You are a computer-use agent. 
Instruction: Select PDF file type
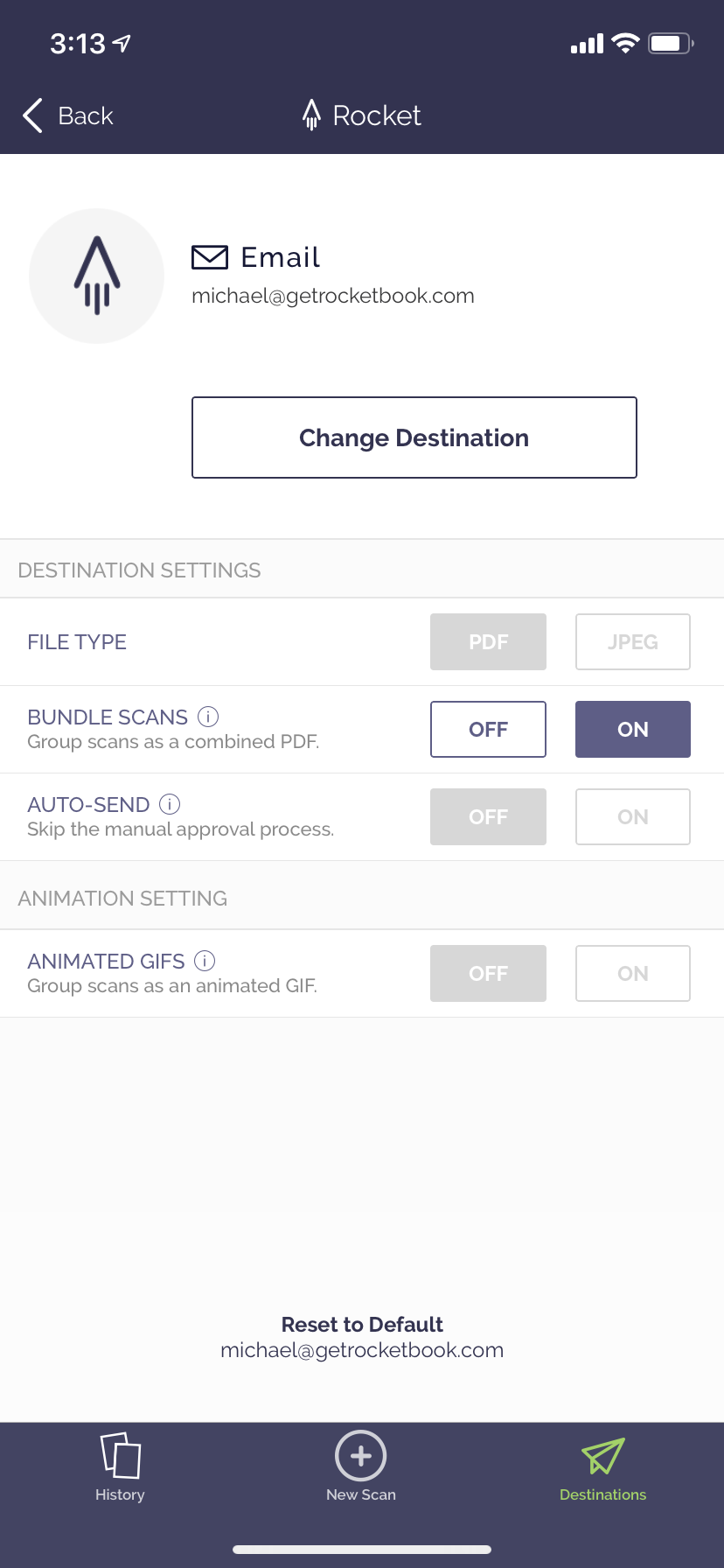[x=488, y=641]
